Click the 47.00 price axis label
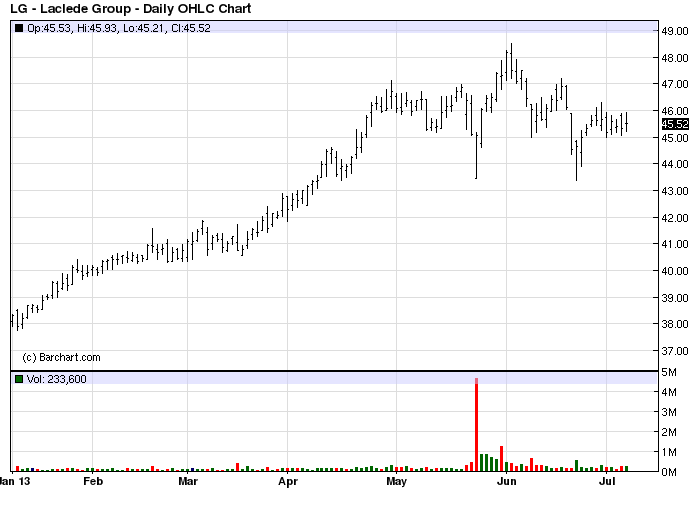 (x=675, y=84)
